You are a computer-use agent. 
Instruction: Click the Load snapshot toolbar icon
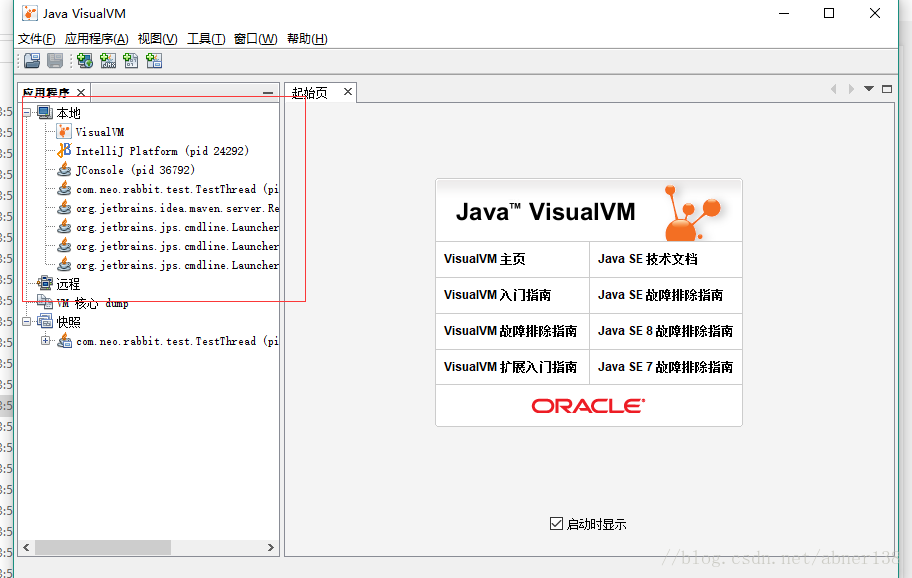(x=32, y=60)
